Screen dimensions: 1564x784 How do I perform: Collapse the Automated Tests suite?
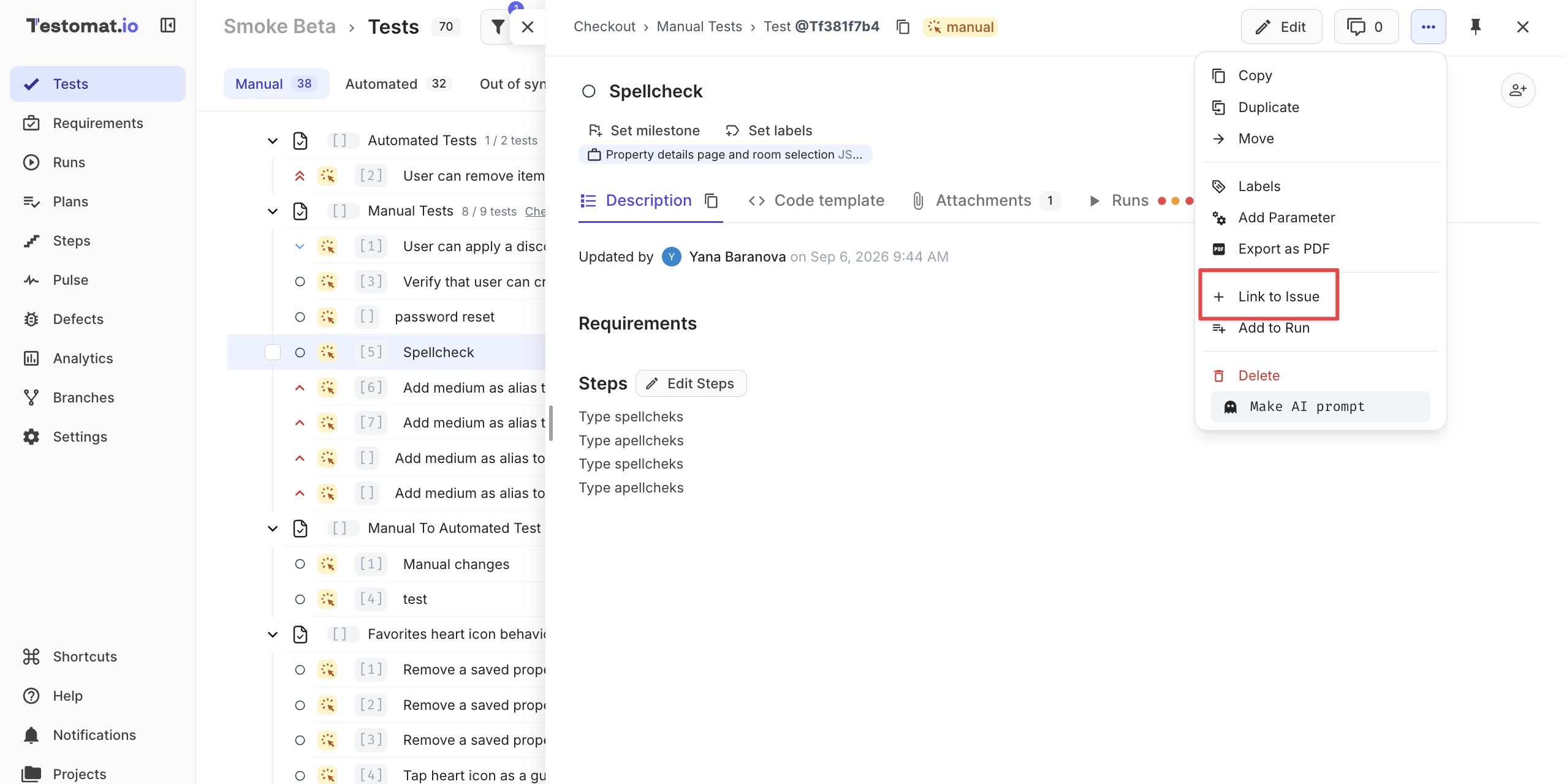273,141
